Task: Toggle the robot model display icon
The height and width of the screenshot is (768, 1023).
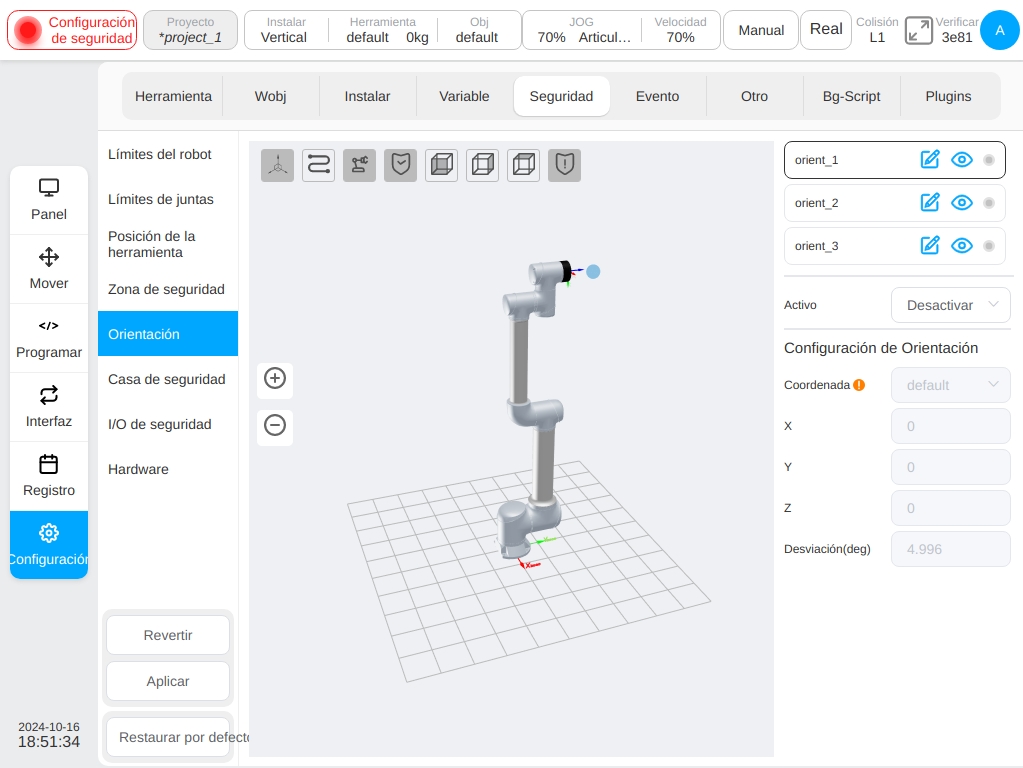Action: [x=359, y=165]
